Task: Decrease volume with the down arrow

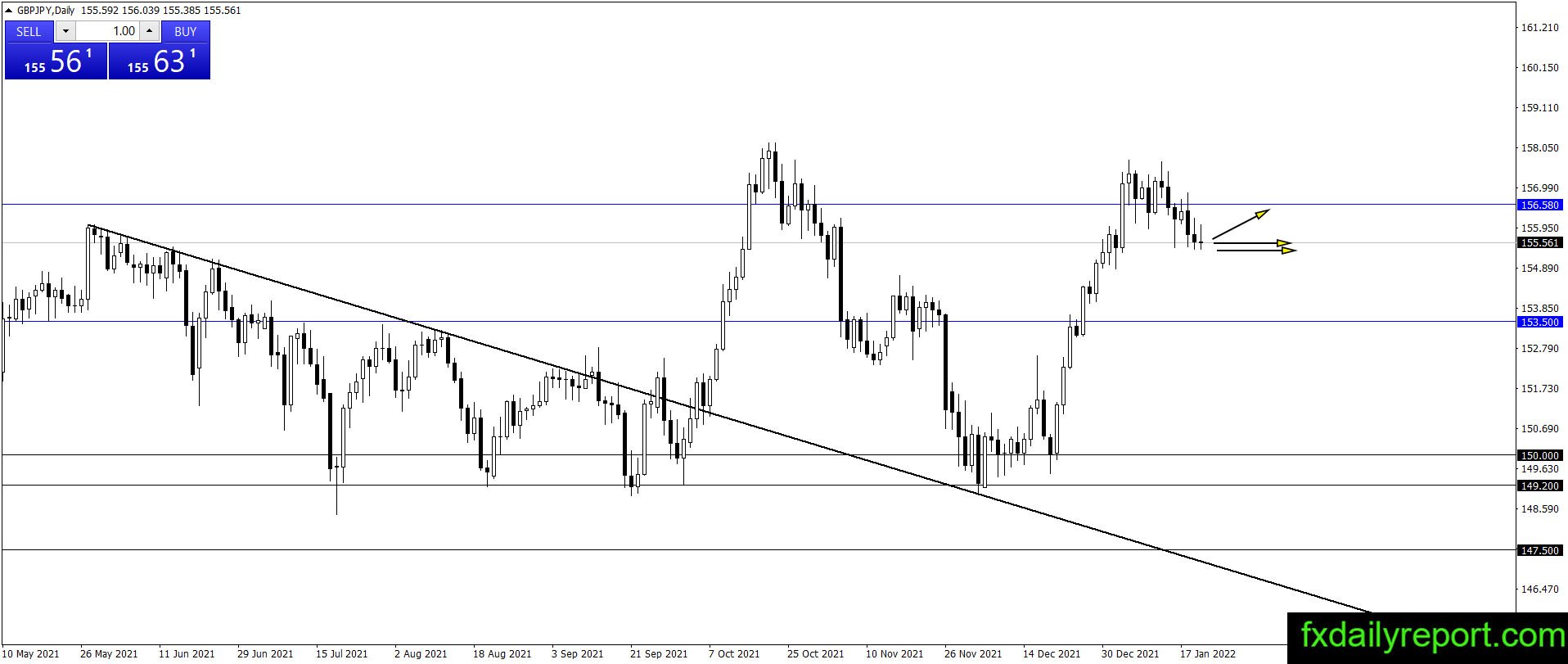Action: pyautogui.click(x=65, y=31)
